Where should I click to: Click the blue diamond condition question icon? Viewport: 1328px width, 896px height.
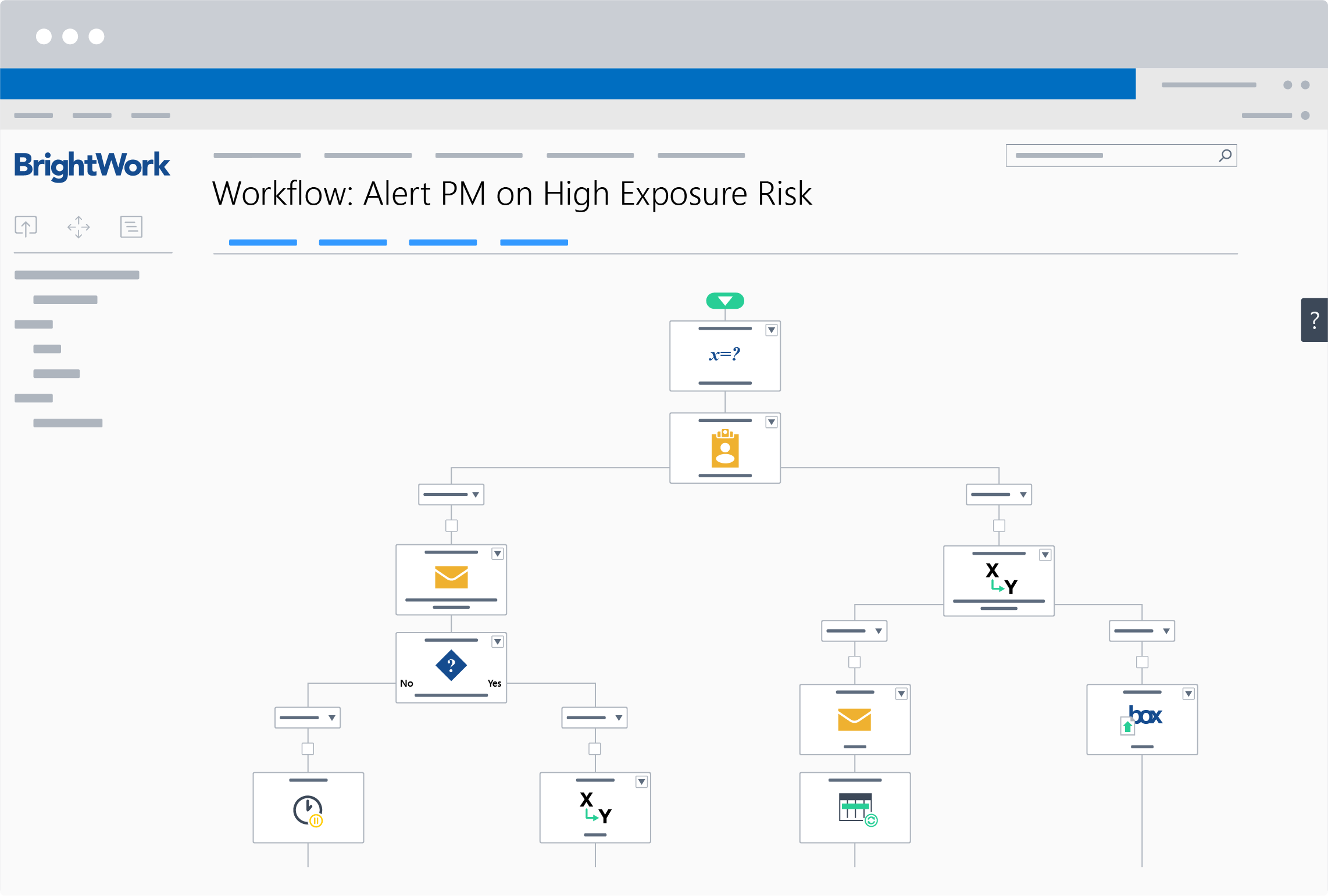click(451, 665)
